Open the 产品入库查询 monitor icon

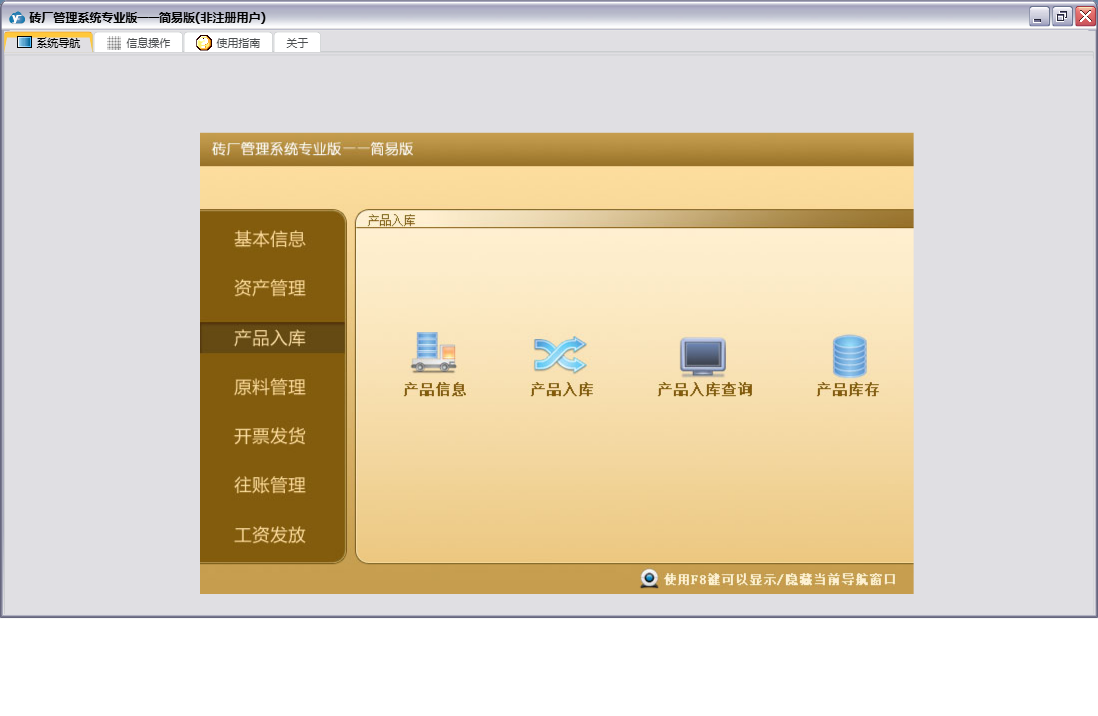click(703, 356)
